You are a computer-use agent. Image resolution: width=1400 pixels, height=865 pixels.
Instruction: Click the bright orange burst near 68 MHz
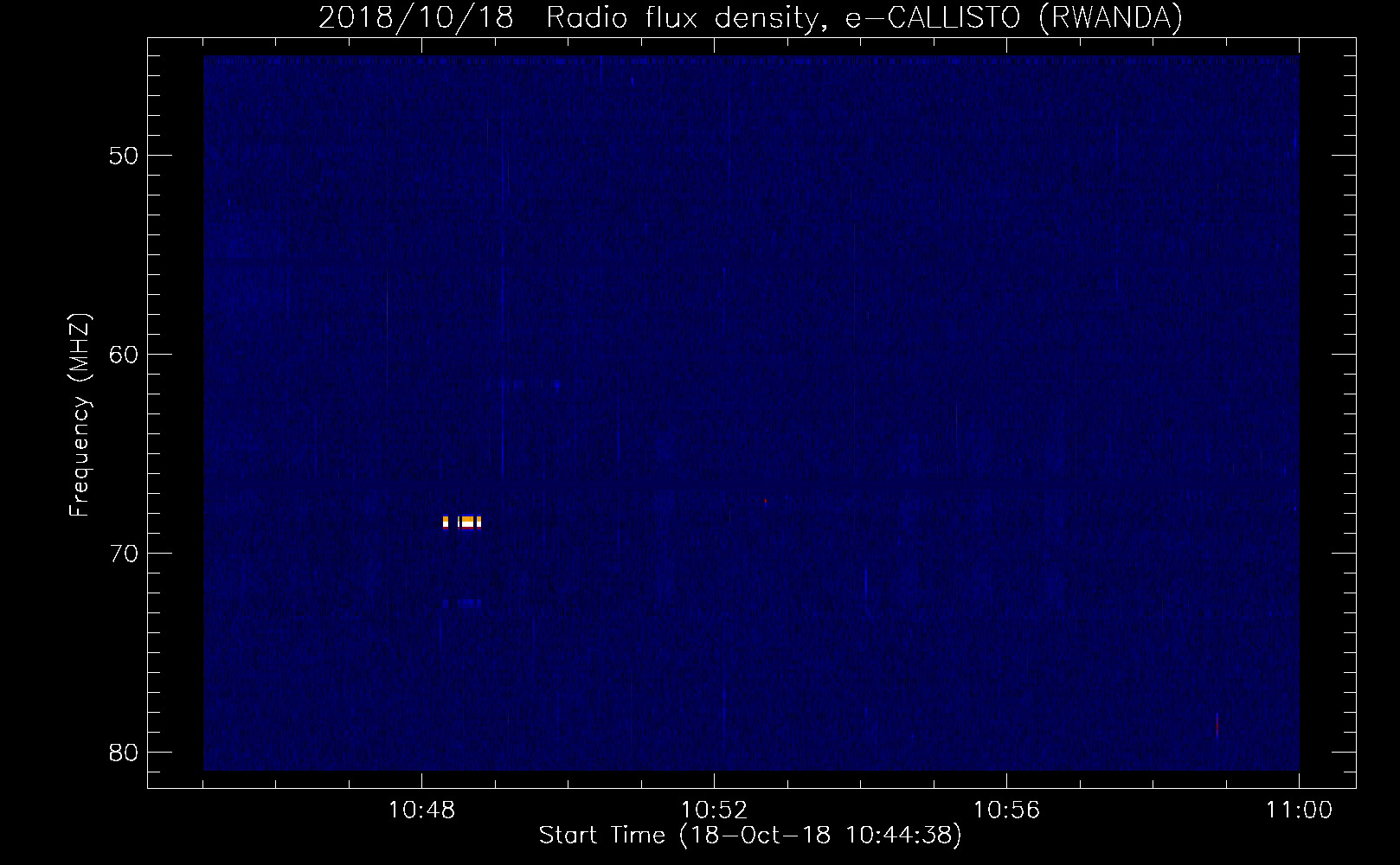pyautogui.click(x=462, y=522)
